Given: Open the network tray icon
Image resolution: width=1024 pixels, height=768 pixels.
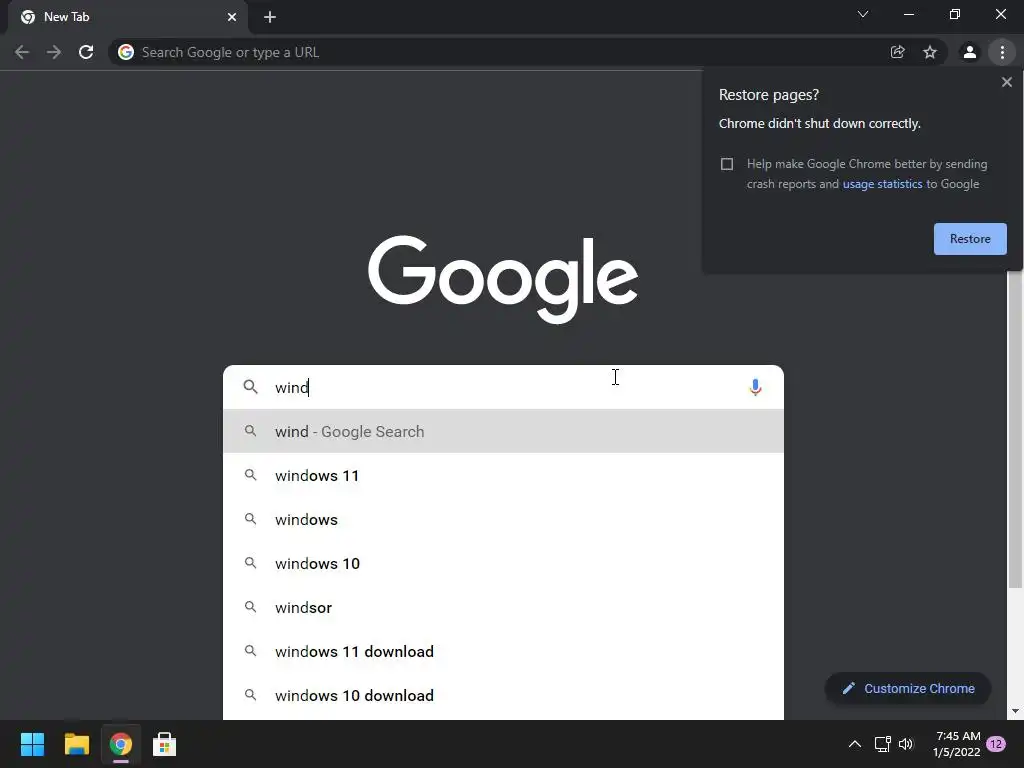Looking at the screenshot, I should point(882,744).
